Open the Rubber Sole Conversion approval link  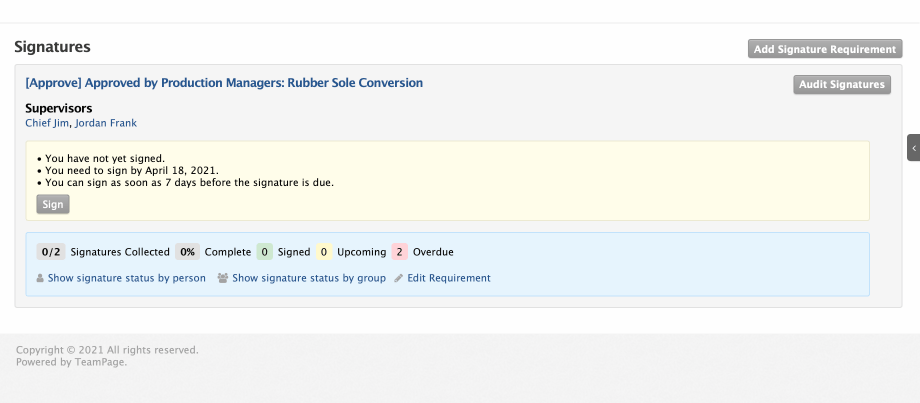pyautogui.click(x=224, y=83)
